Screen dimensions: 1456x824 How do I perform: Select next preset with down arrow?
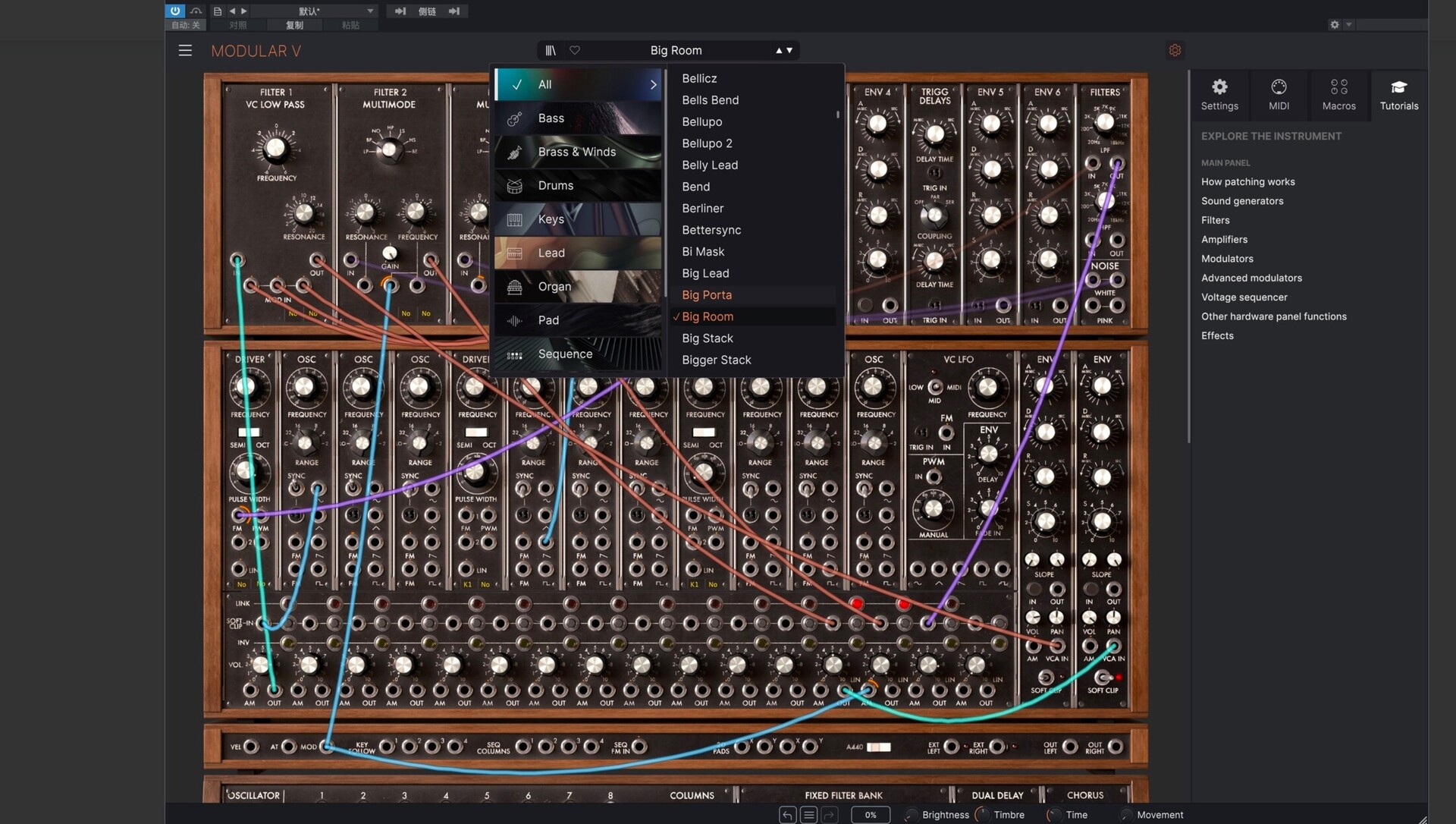(x=789, y=50)
